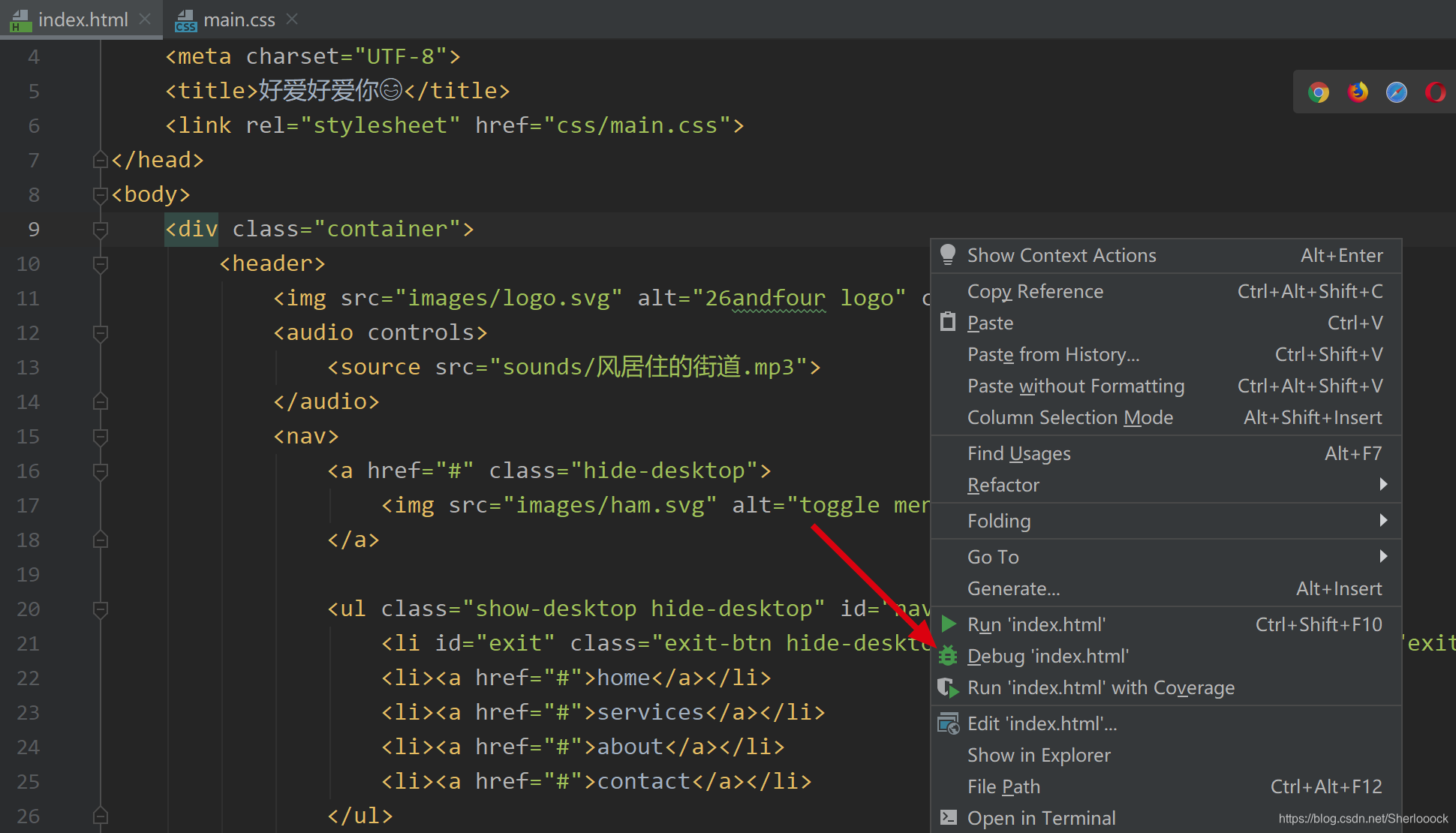The height and width of the screenshot is (833, 1456).
Task: Click the Show Context Actions lightbulb icon
Action: point(948,255)
